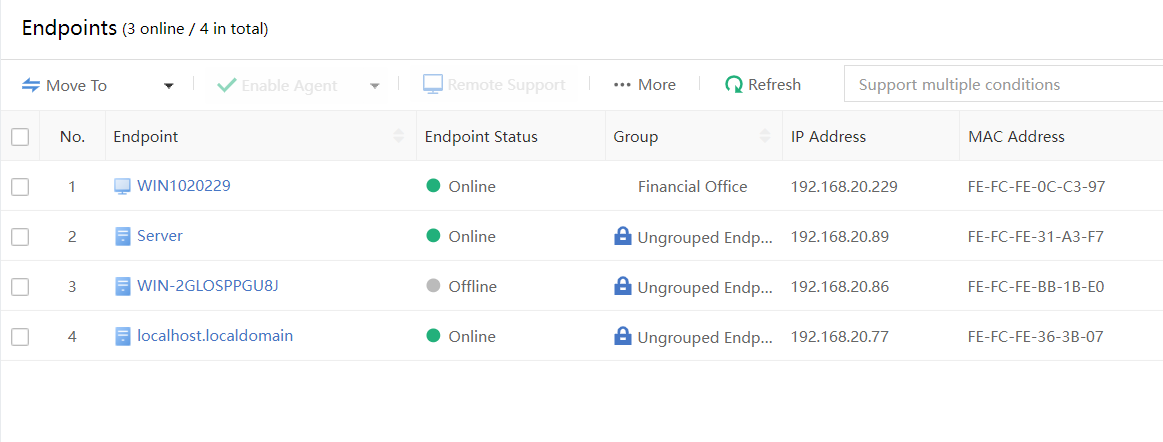Image resolution: width=1163 pixels, height=442 pixels.
Task: Click the Refresh circular arrow icon
Action: click(x=734, y=85)
